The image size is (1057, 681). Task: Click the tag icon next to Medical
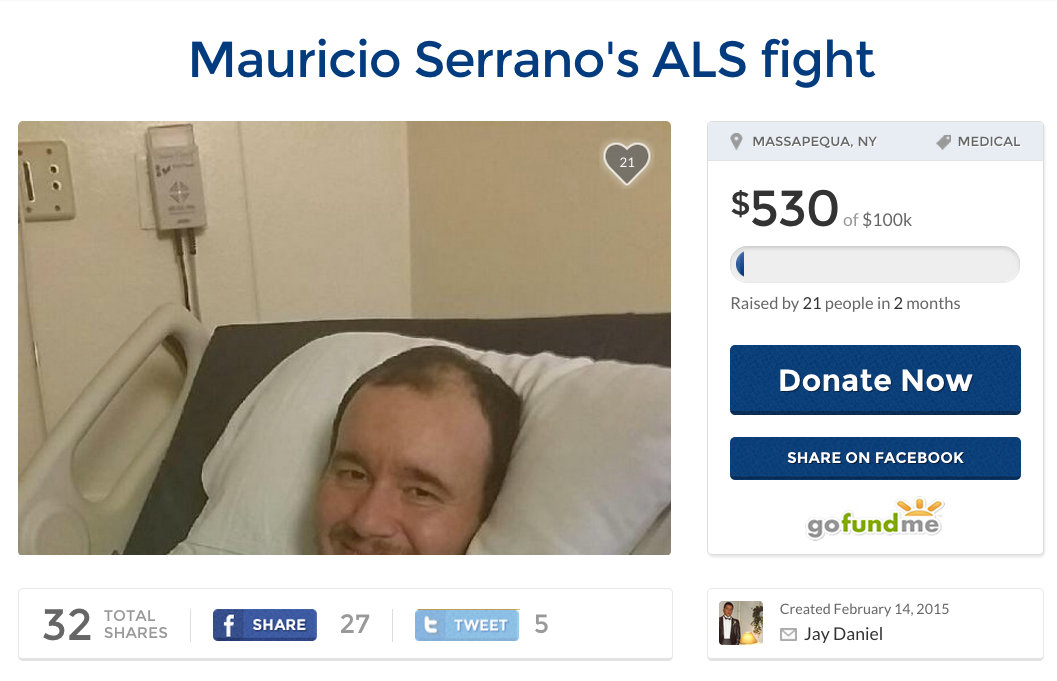pos(943,142)
